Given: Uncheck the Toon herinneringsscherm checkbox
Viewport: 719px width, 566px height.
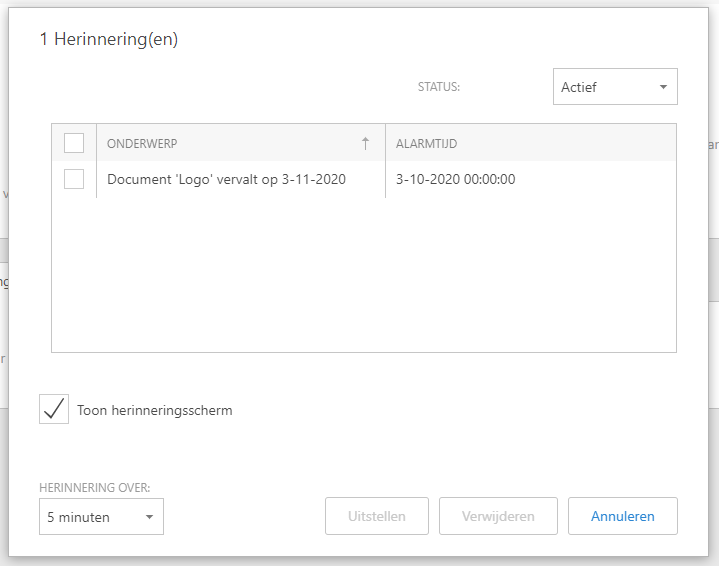Looking at the screenshot, I should point(54,409).
